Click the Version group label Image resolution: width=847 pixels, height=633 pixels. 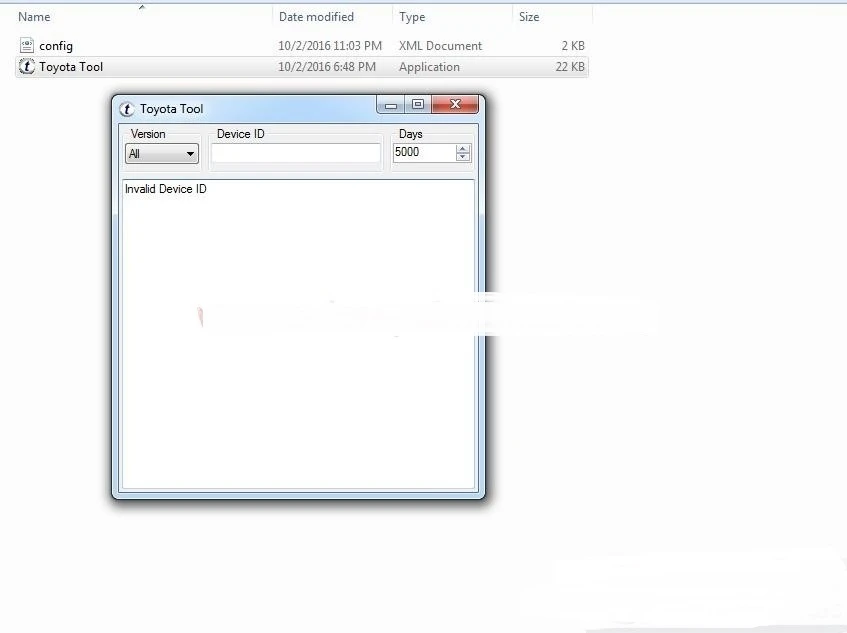[x=148, y=134]
